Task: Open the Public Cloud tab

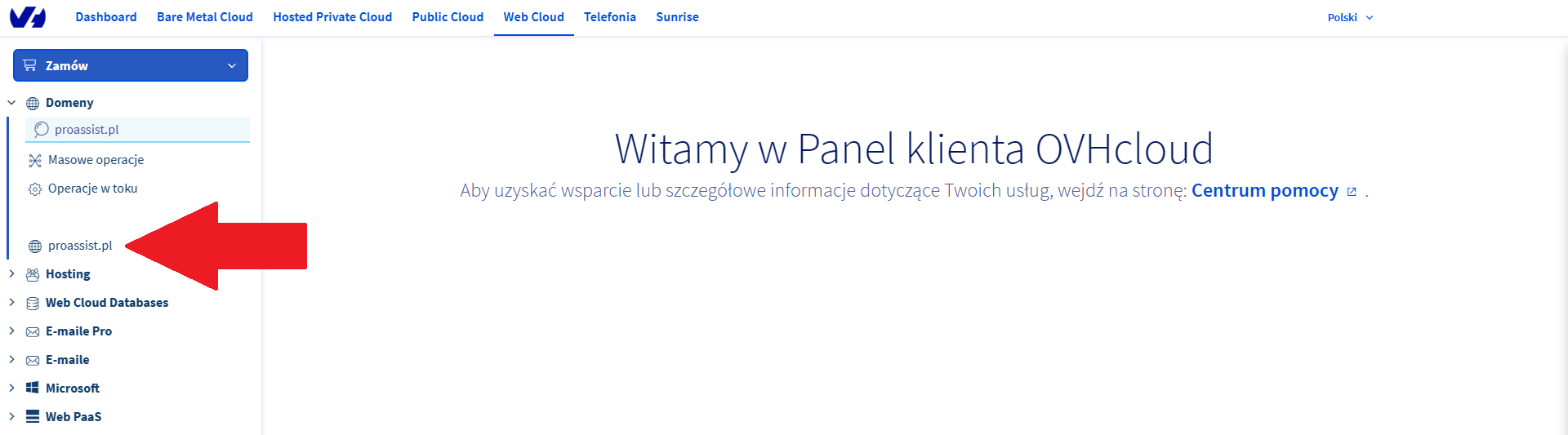Action: (448, 17)
